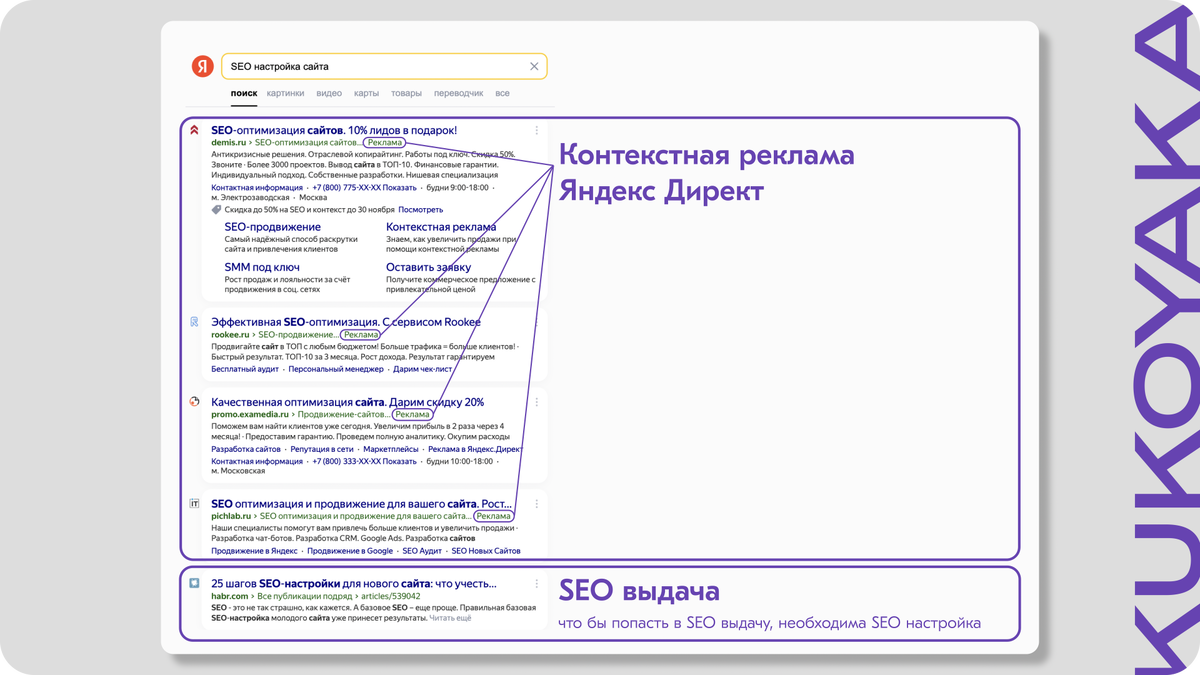The image size is (1200, 675).
Task: Open '25 шагов SEO-настройки для нового сайта'
Action: (x=354, y=584)
